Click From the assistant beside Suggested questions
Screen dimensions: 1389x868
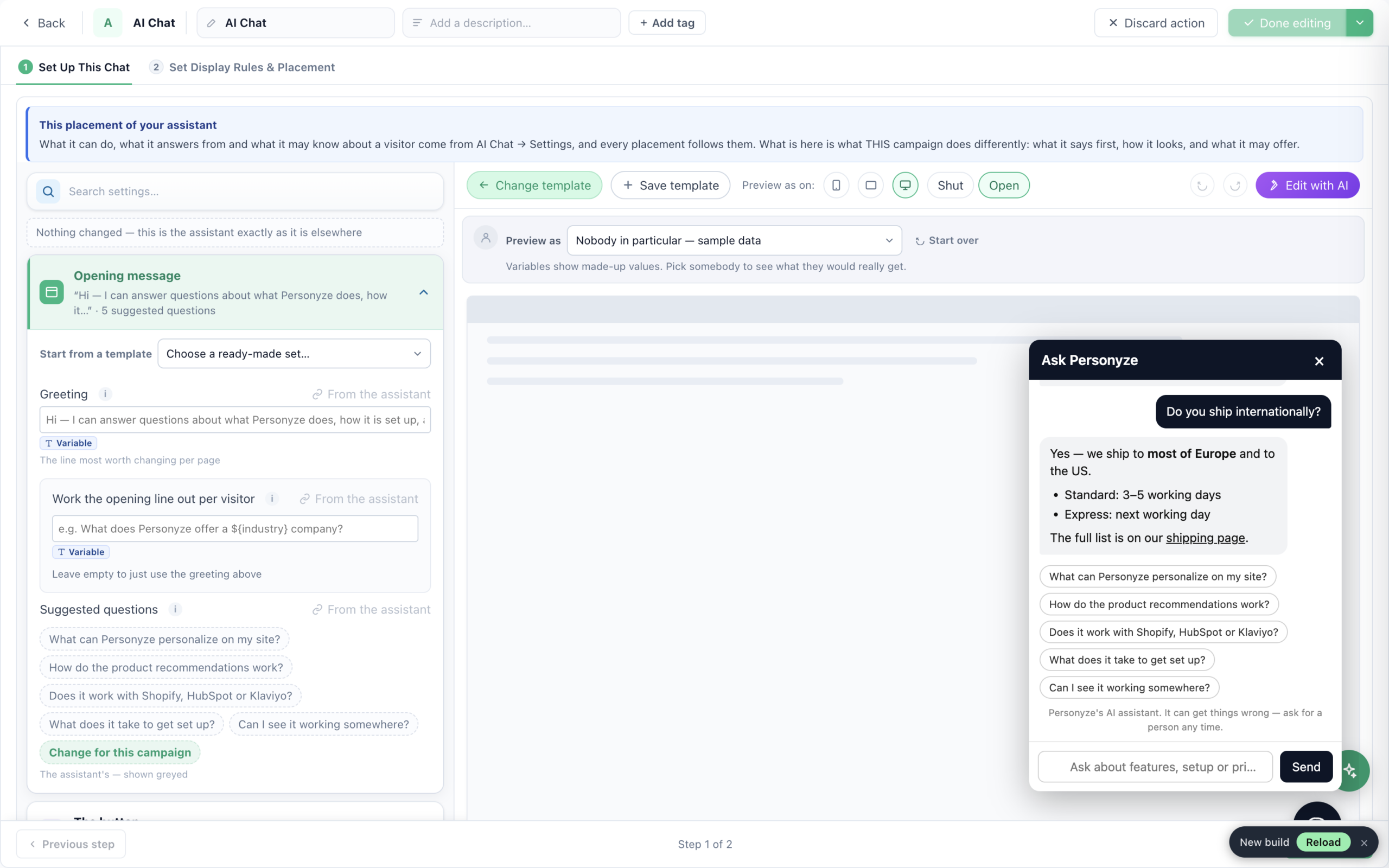[371, 610]
